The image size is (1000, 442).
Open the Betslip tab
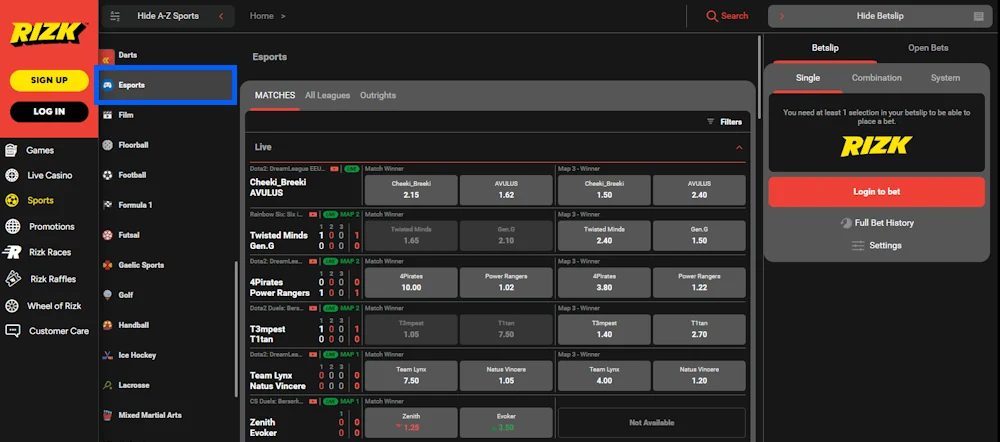pyautogui.click(x=825, y=48)
